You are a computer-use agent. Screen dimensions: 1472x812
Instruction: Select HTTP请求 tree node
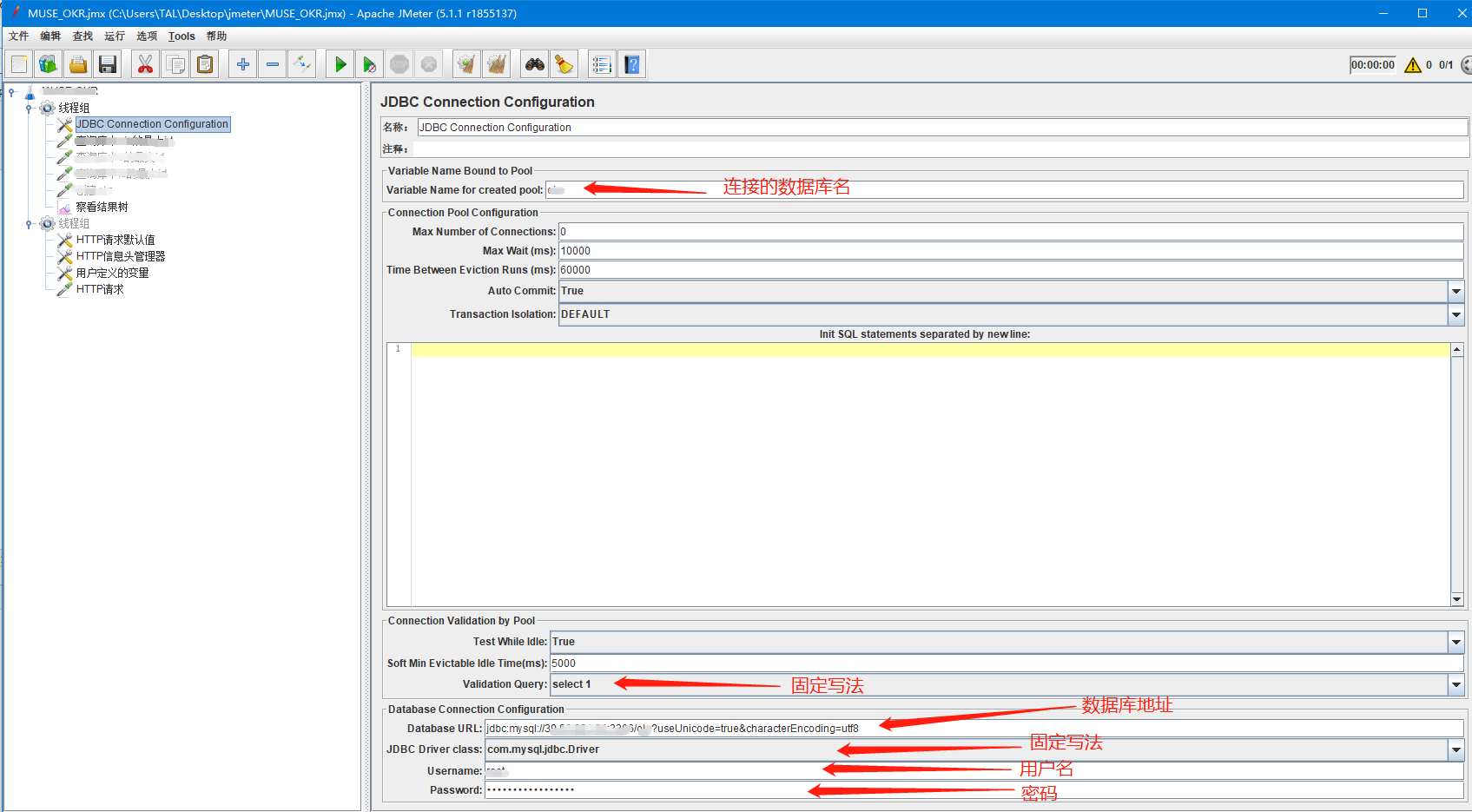pyautogui.click(x=100, y=290)
